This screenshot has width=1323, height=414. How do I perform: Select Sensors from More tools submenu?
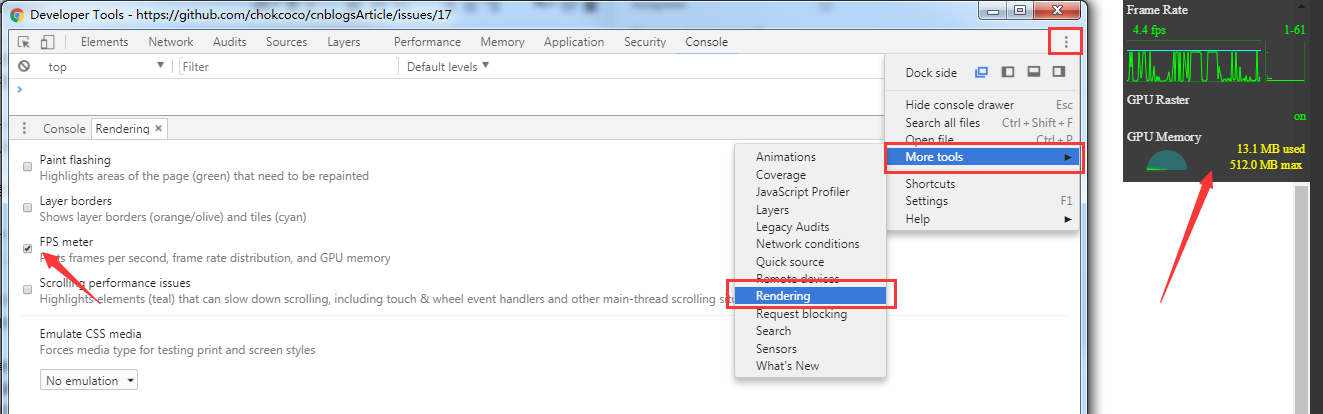point(776,349)
